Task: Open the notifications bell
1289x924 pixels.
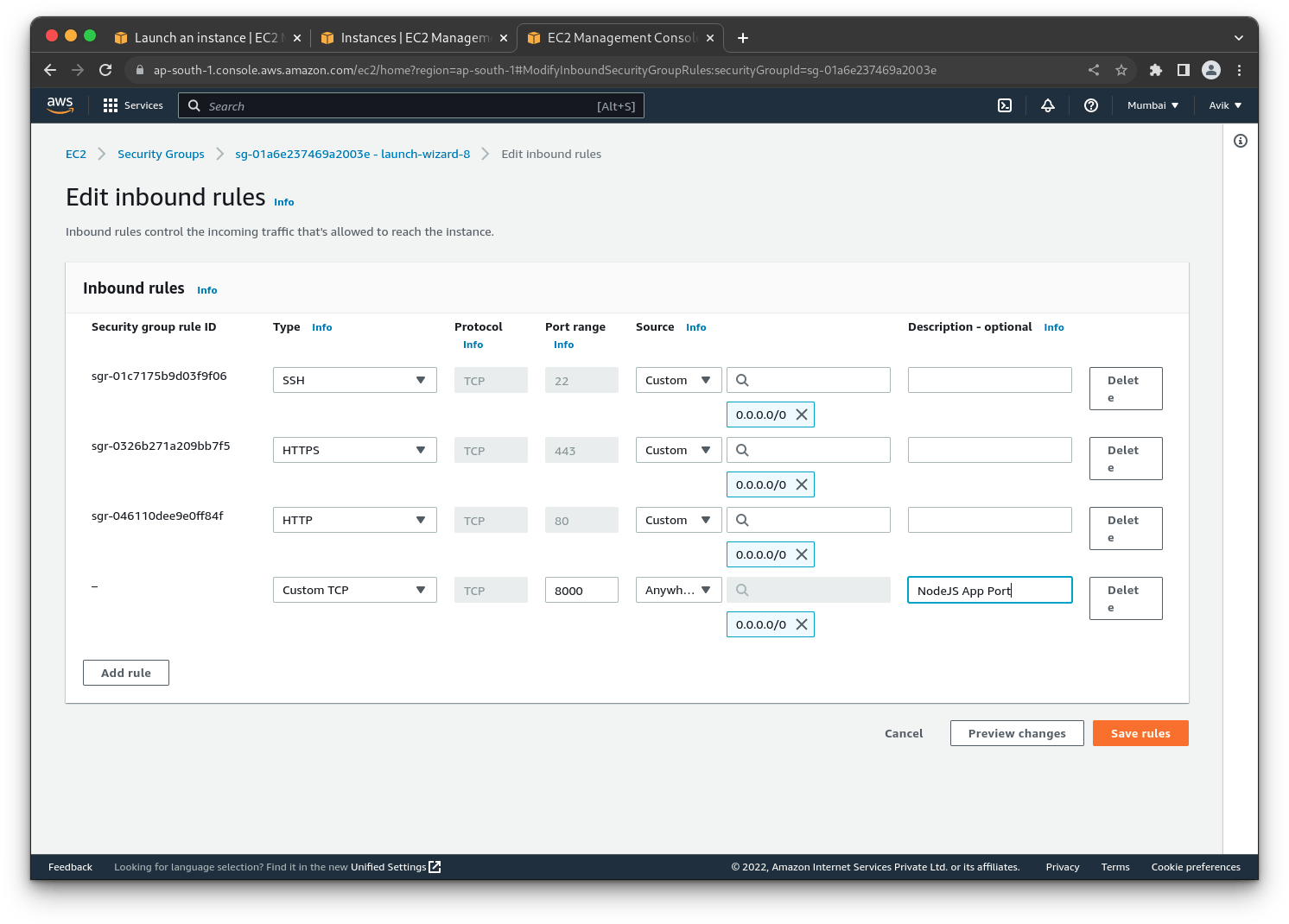Action: click(x=1047, y=104)
